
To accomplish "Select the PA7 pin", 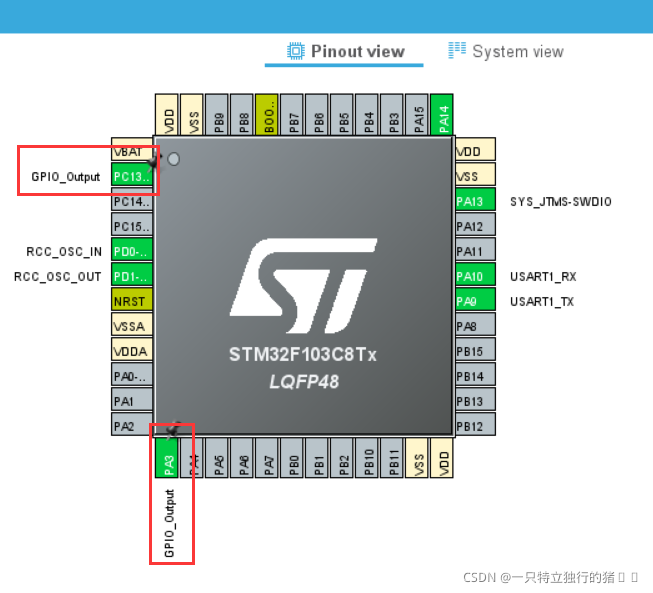I will point(267,458).
